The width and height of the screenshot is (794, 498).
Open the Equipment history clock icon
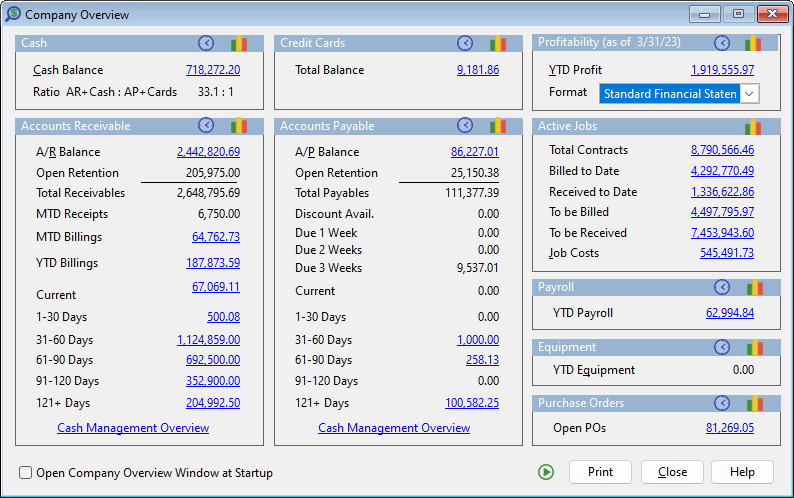pos(722,347)
